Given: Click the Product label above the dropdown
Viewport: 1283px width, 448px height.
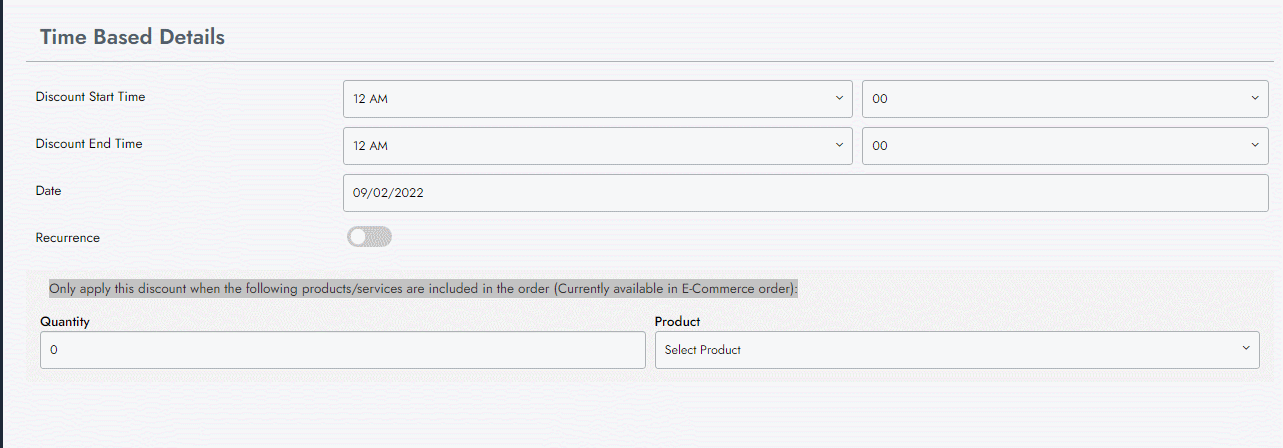Looking at the screenshot, I should tap(677, 322).
